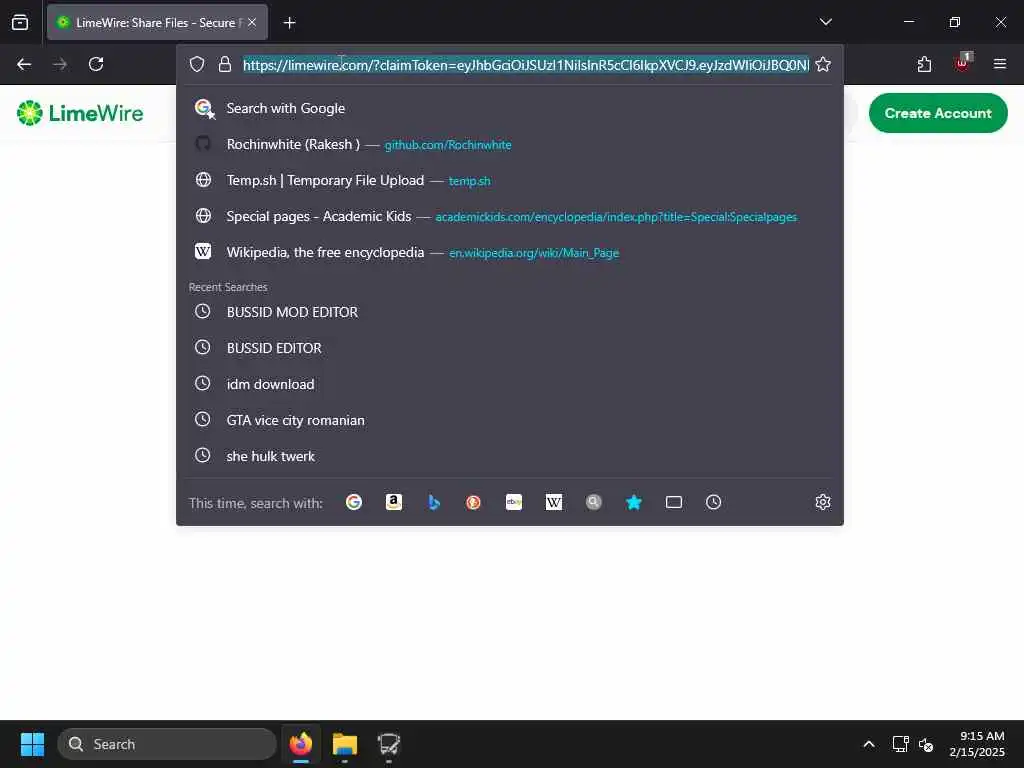The image size is (1024, 768).
Task: Go back one page
Action: (24, 64)
